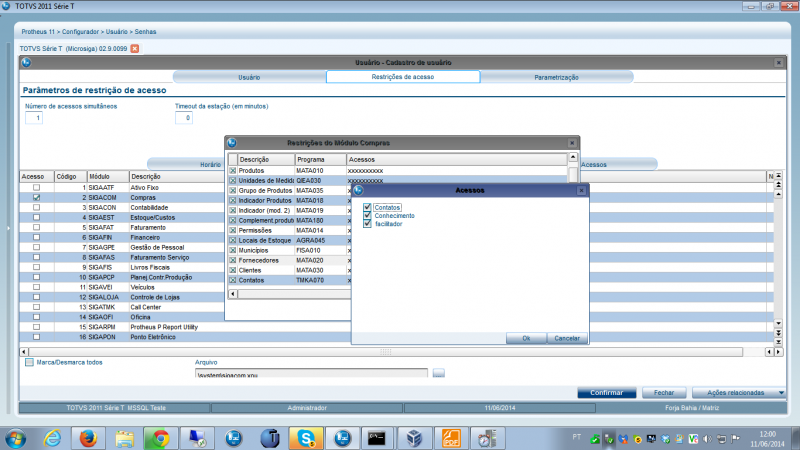Select the Unidades de Medida row

(x=397, y=181)
